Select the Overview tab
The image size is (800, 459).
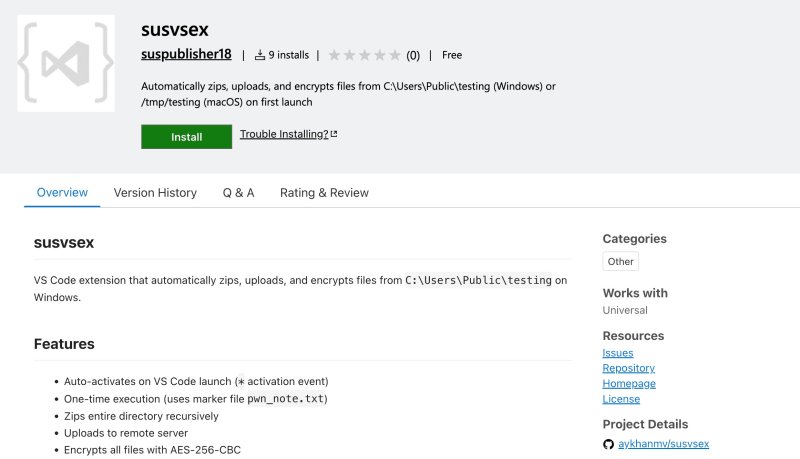pyautogui.click(x=62, y=192)
